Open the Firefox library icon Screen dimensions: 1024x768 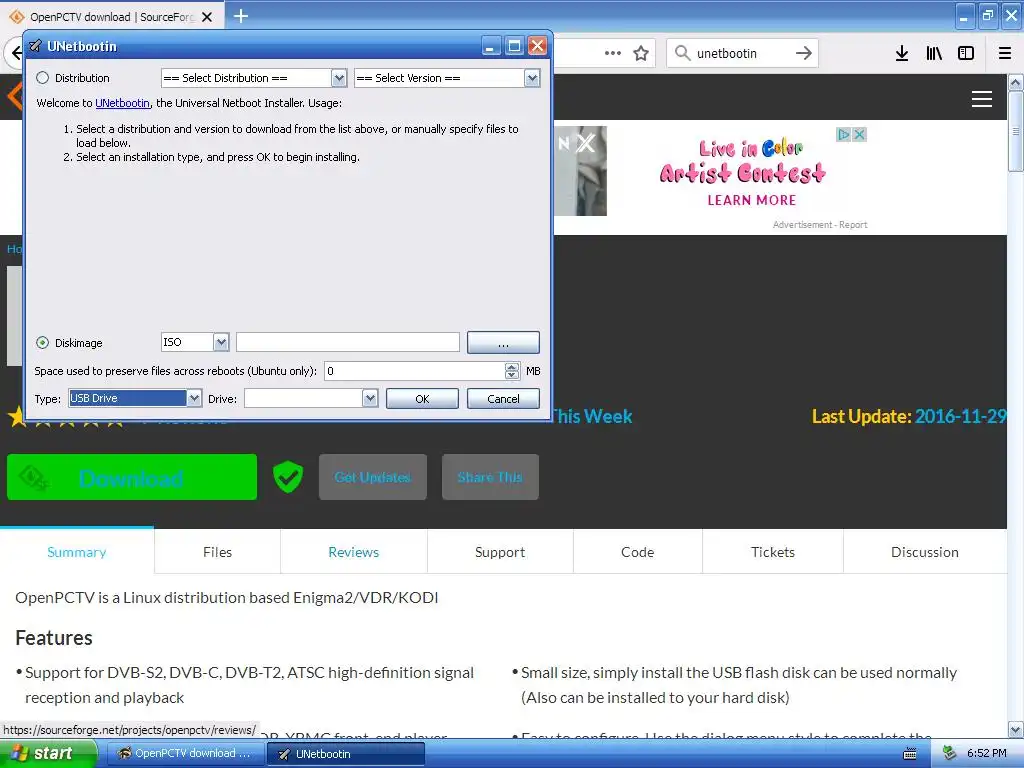934,54
